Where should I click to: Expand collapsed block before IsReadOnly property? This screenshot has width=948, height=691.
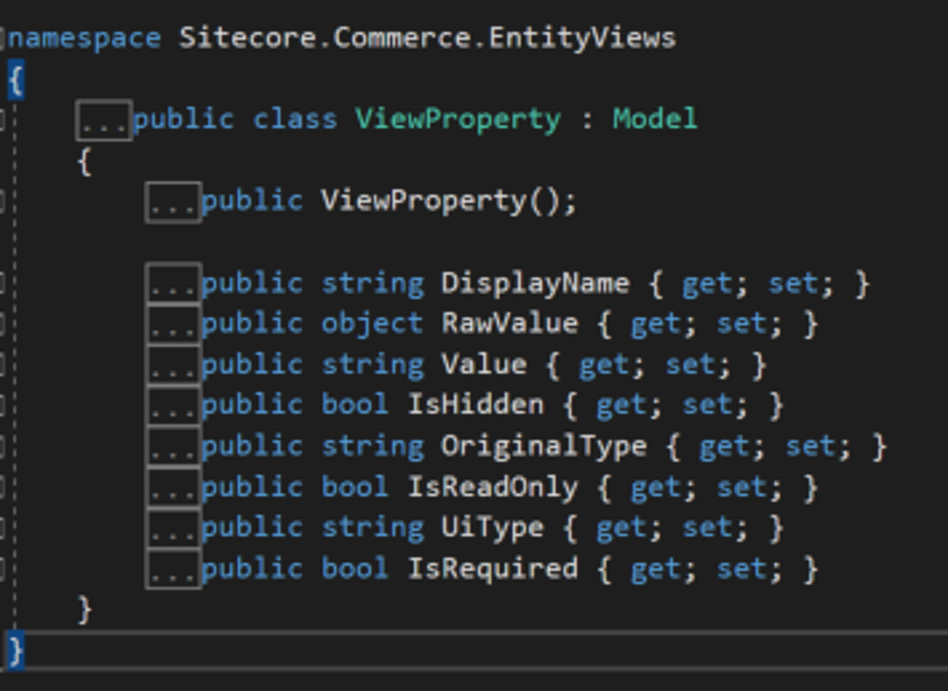[174, 487]
